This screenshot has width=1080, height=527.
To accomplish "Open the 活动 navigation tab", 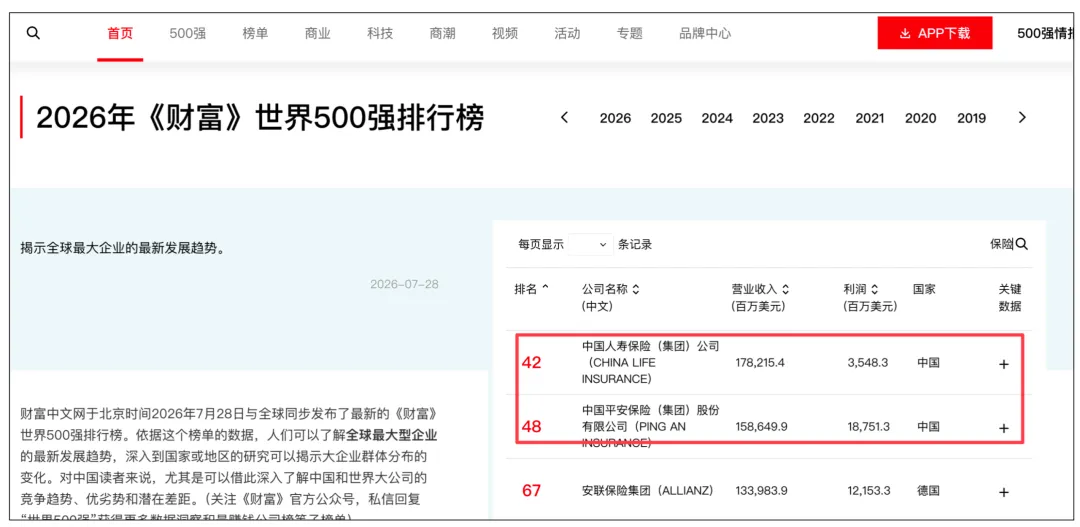I will click(567, 33).
